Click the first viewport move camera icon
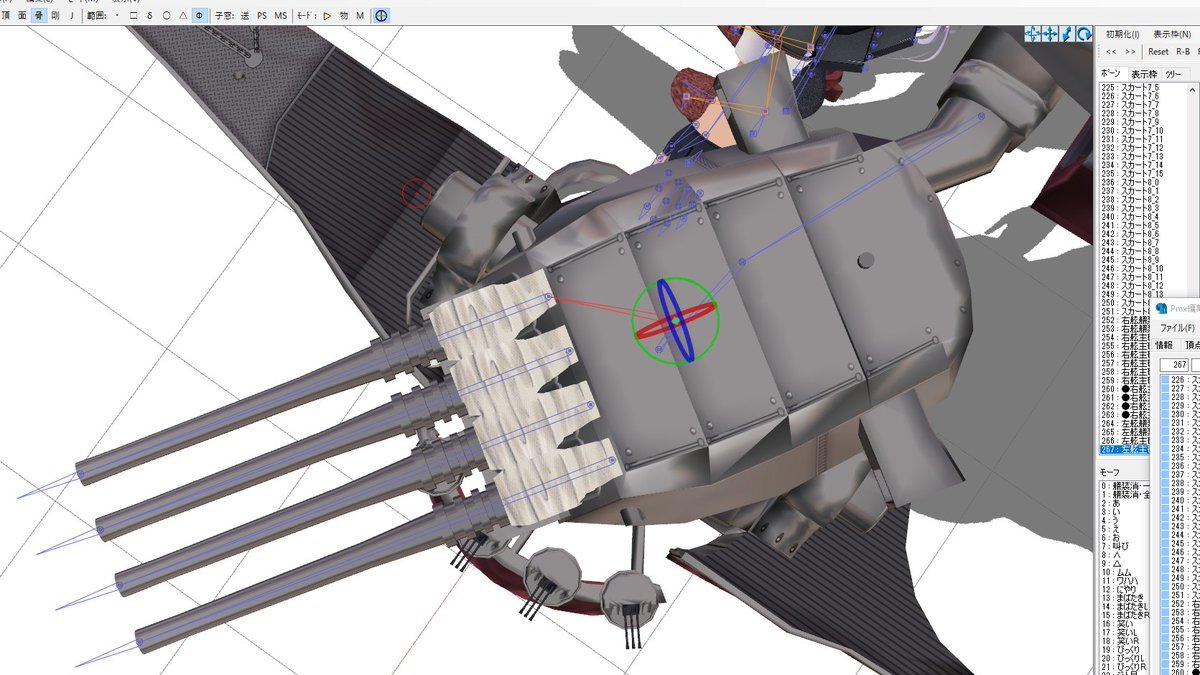This screenshot has width=1200, height=675. (x=1033, y=34)
